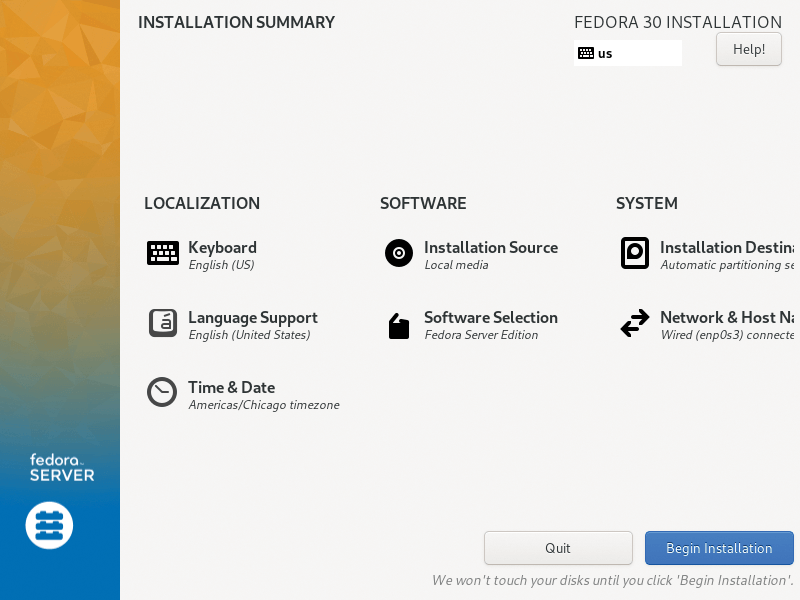Click 'Americas/Chicago timezone' text
This screenshot has height=600, width=800.
[264, 405]
